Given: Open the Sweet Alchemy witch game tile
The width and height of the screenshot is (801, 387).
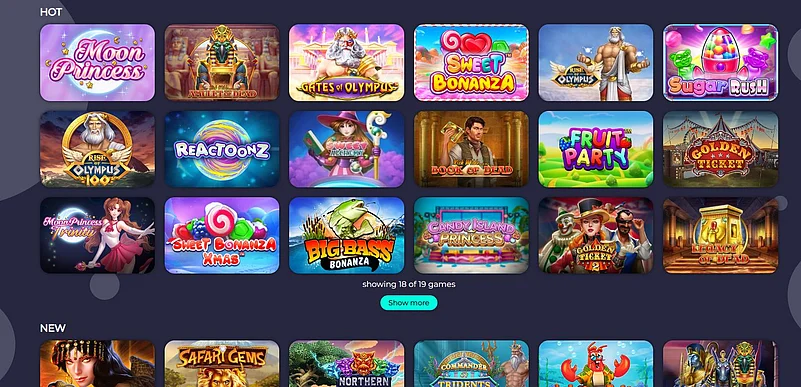Looking at the screenshot, I should [346, 149].
